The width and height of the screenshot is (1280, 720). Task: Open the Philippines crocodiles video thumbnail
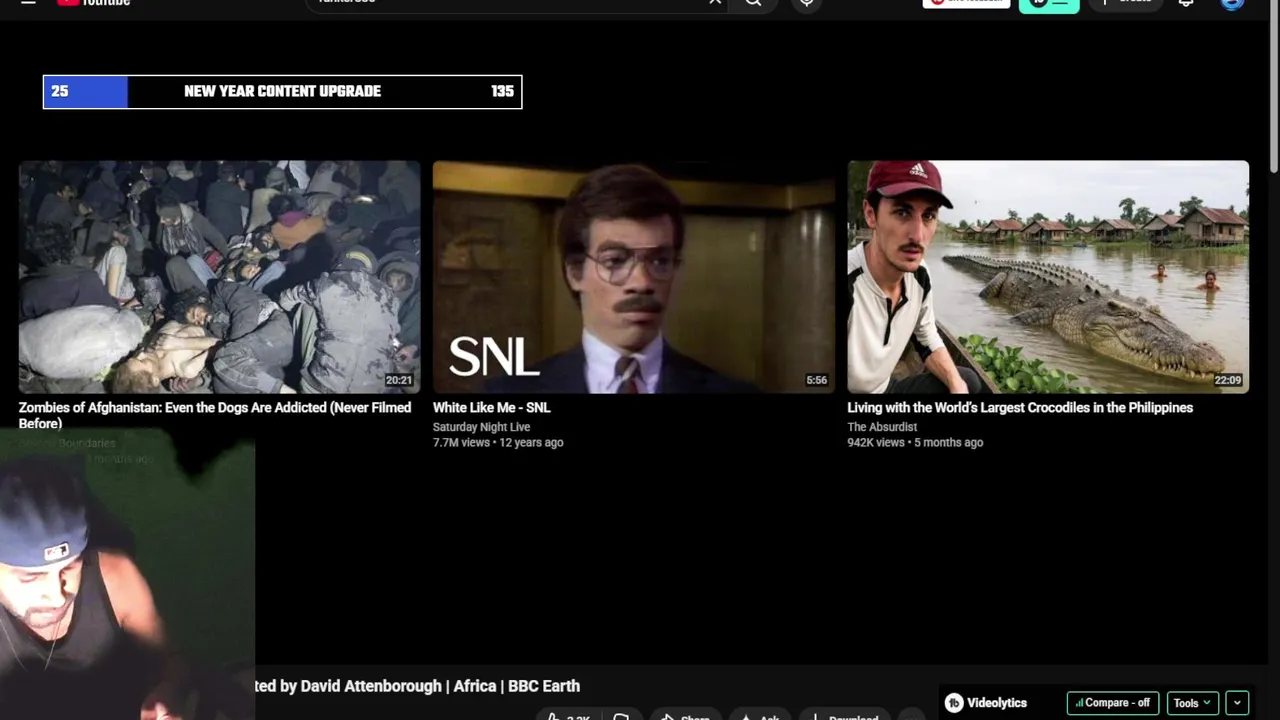pyautogui.click(x=1048, y=277)
